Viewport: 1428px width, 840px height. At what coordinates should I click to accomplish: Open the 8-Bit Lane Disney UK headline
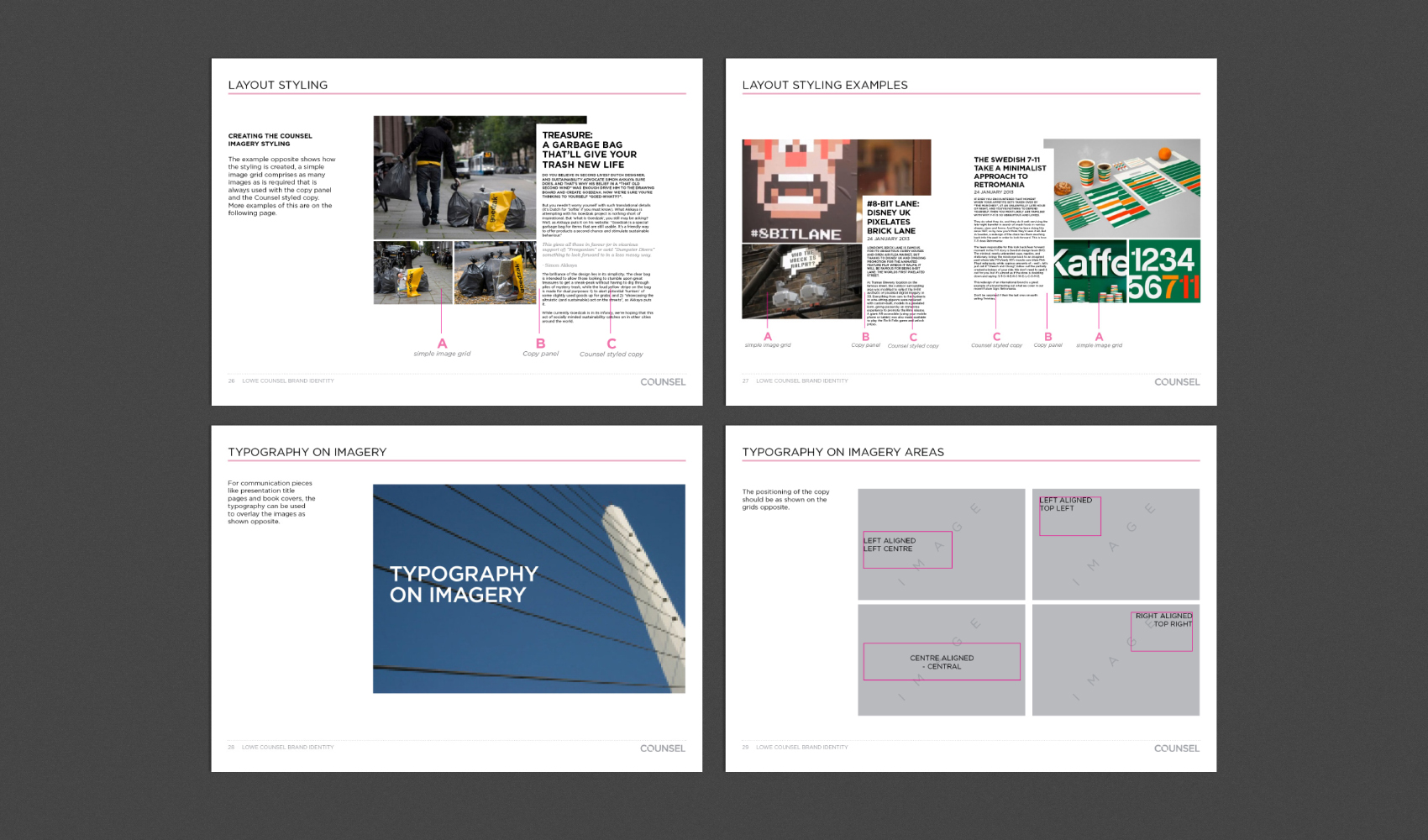tap(892, 217)
